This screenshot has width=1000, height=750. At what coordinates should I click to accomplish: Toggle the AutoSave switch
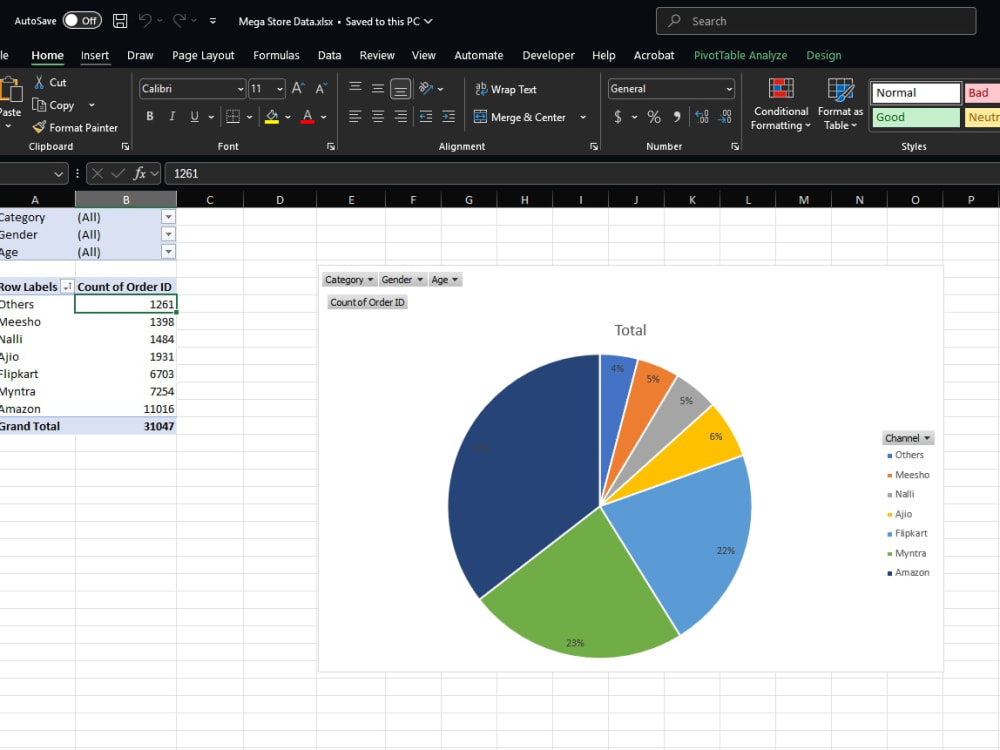click(82, 21)
